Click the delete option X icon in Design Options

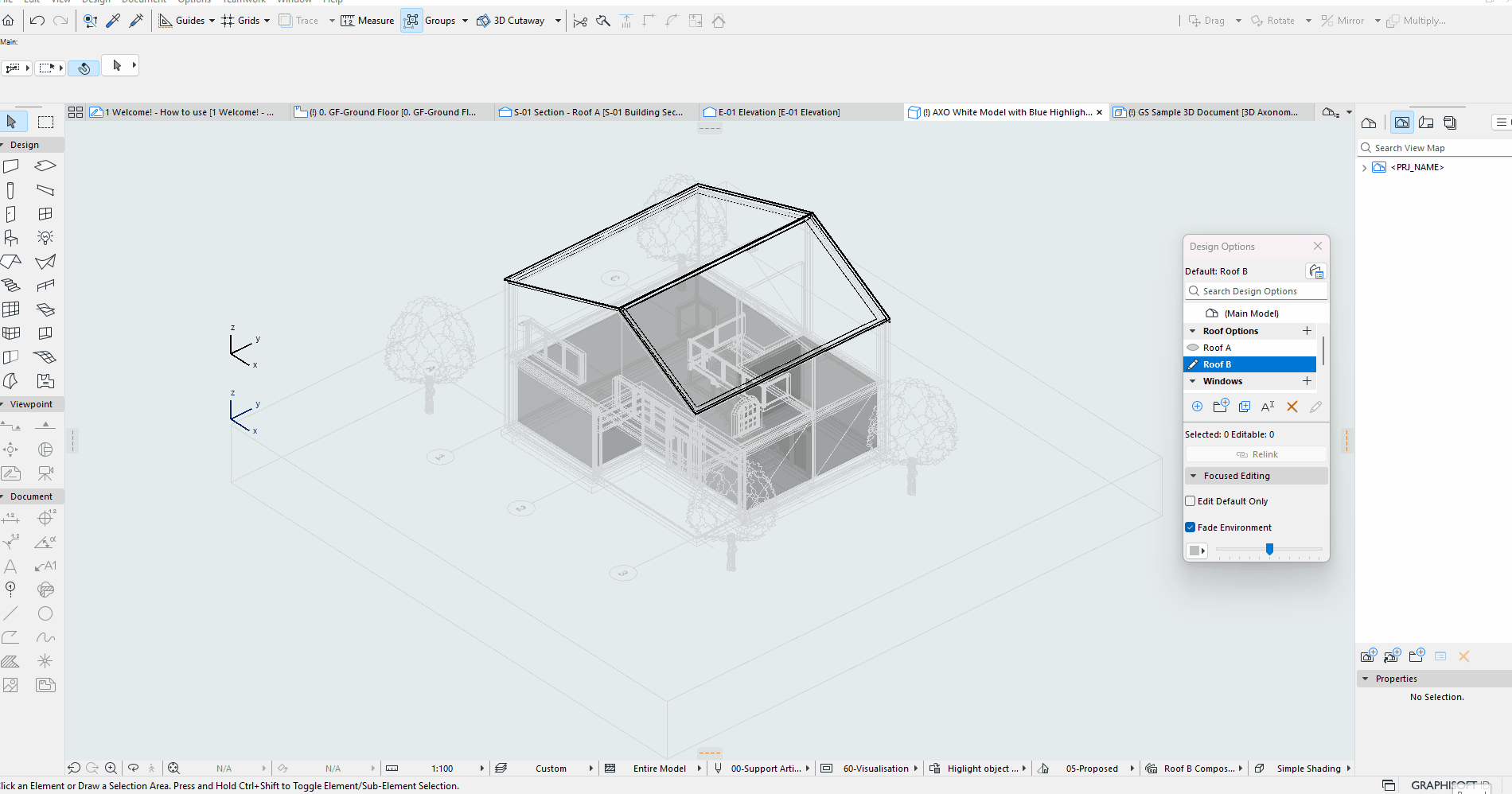click(x=1292, y=407)
